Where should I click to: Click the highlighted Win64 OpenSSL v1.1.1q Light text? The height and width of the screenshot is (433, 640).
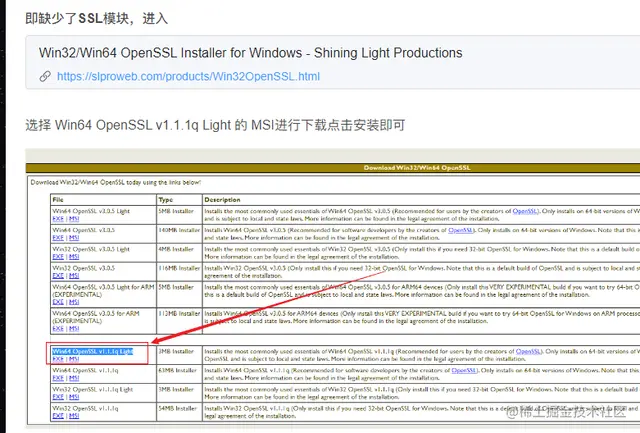pyautogui.click(x=93, y=351)
